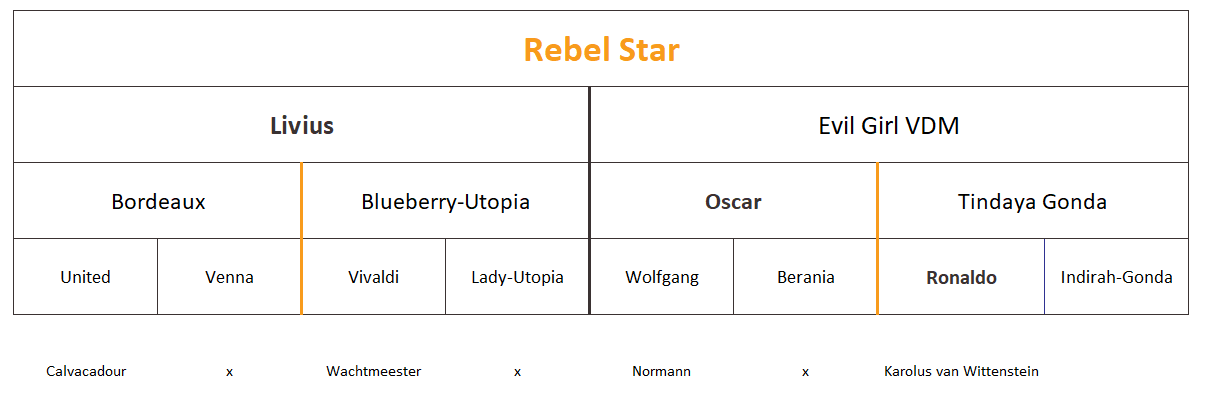Click the Rebel Star title cell
This screenshot has height=394, width=1206.
[601, 49]
